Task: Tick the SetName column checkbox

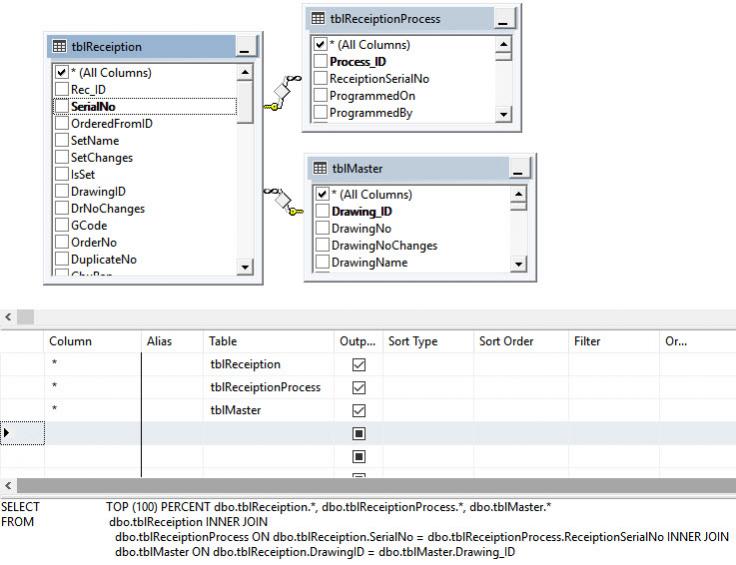Action: pos(61,140)
